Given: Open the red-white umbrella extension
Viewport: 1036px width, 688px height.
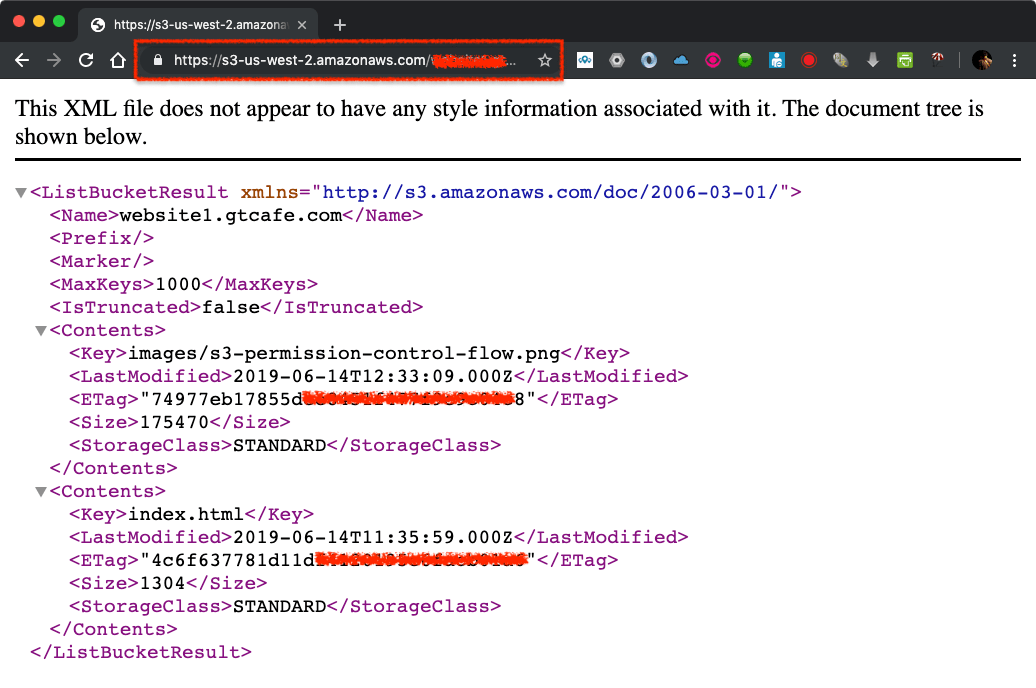Looking at the screenshot, I should [937, 59].
